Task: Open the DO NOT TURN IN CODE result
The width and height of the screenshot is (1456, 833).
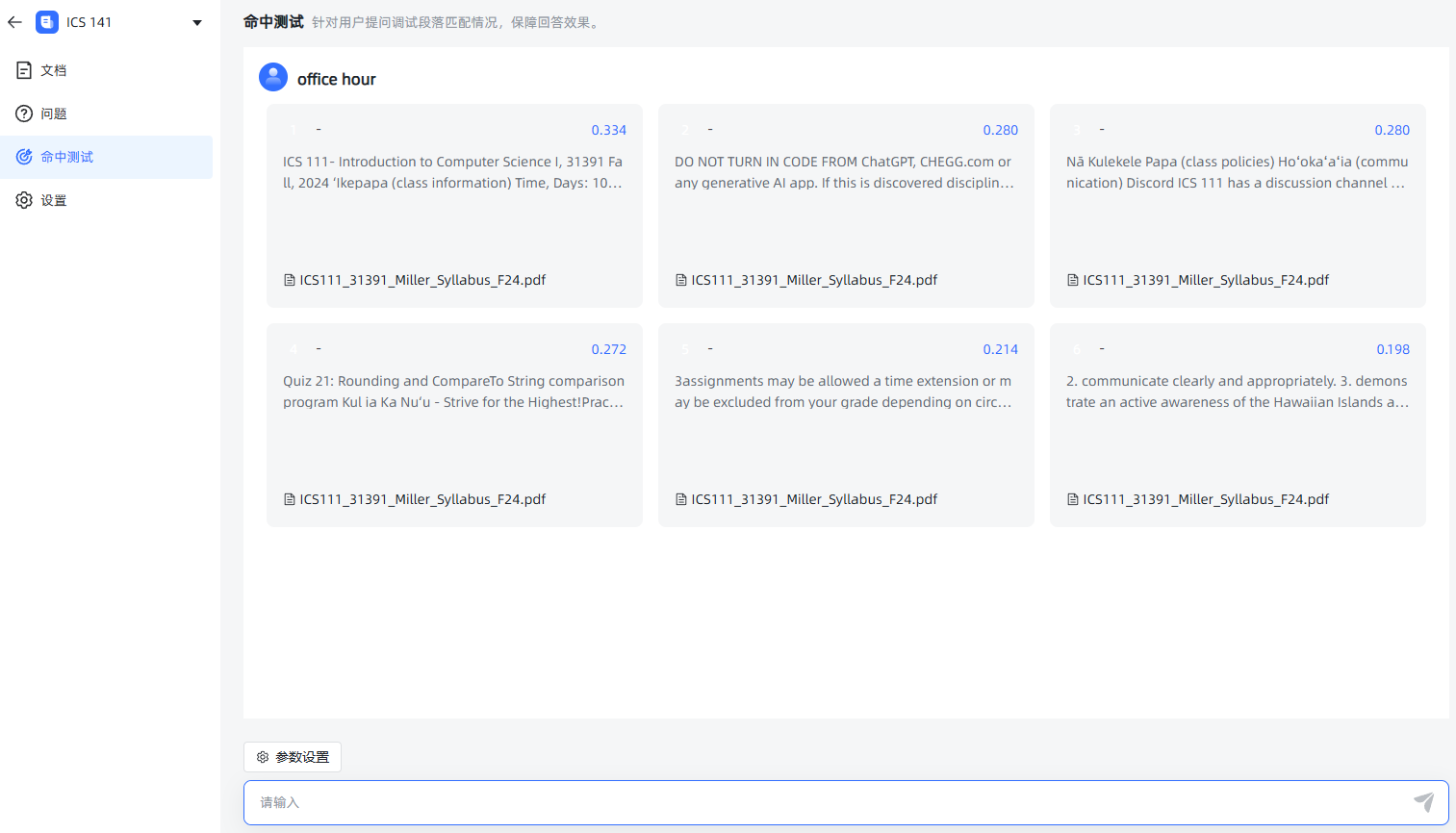Action: [845, 205]
